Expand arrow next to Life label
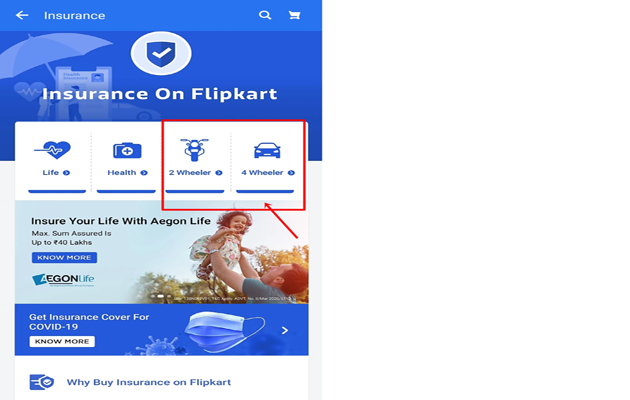Image resolution: width=630 pixels, height=400 pixels. tap(66, 173)
